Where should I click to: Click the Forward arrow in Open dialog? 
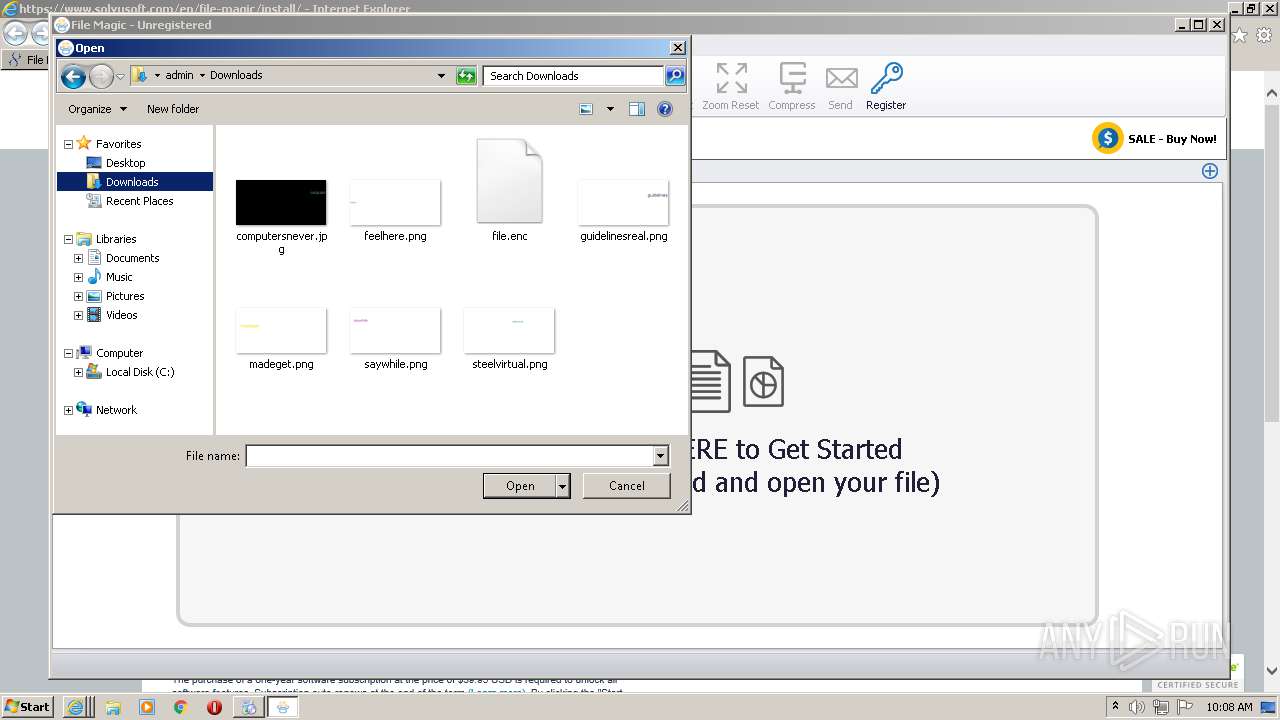(x=101, y=76)
